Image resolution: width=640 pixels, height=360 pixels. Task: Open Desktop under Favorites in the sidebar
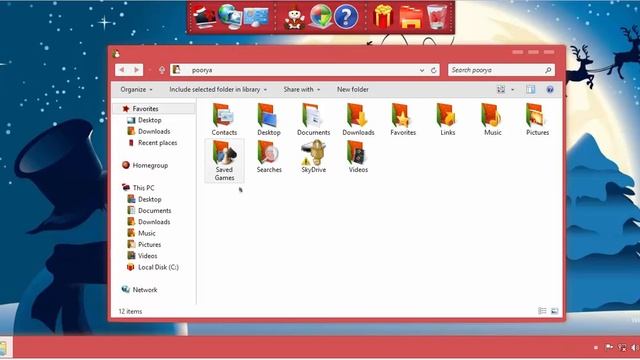click(144, 120)
